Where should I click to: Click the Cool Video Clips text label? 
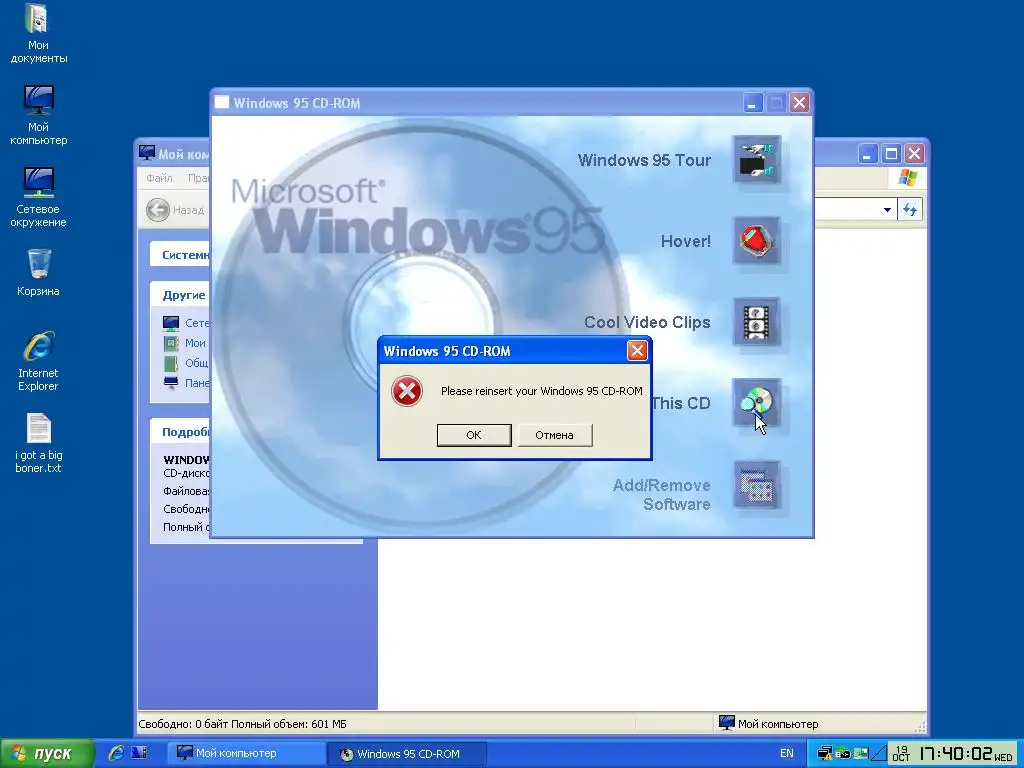[x=647, y=322]
